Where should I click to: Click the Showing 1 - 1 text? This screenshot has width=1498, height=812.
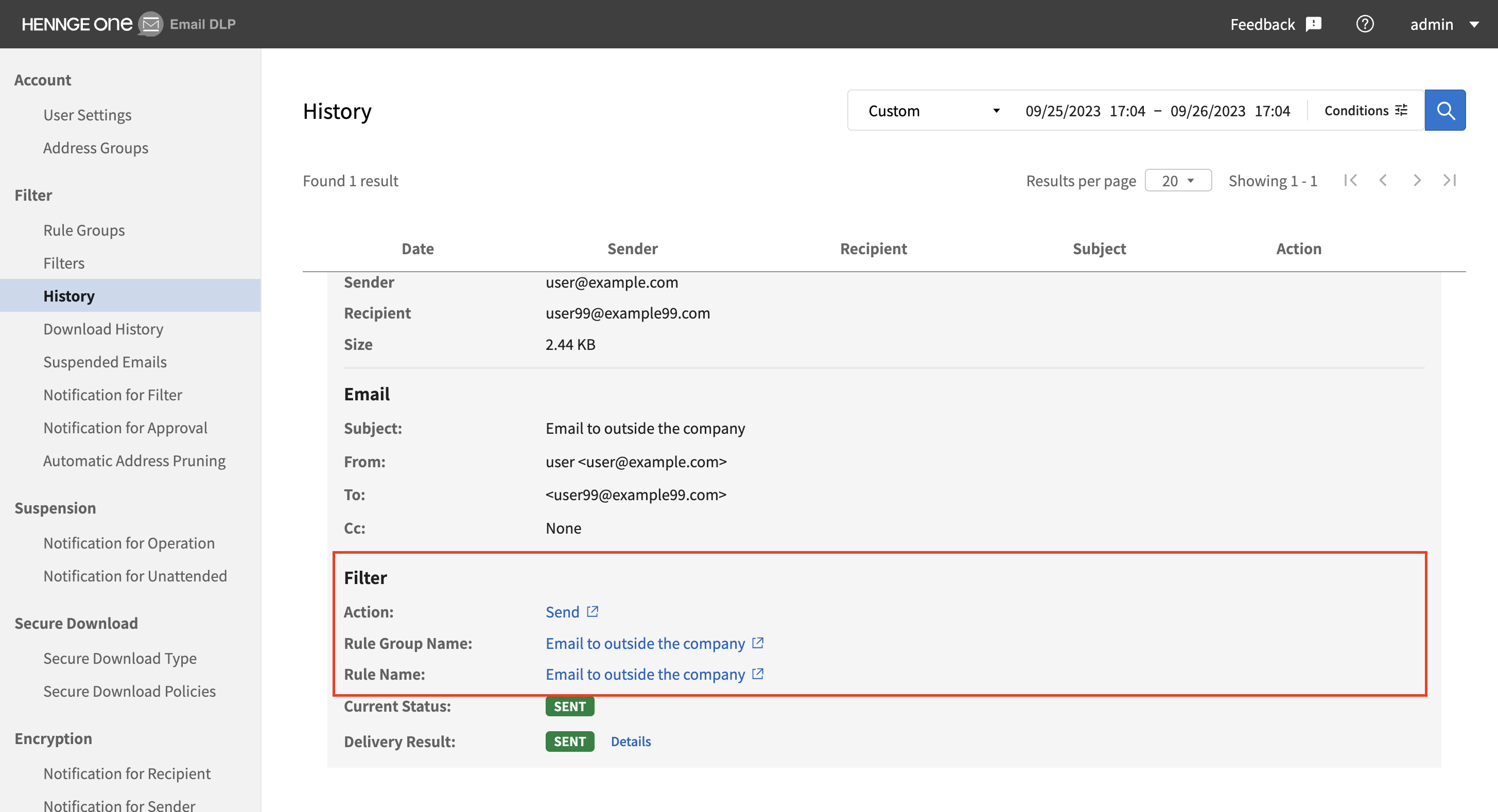pos(1273,181)
